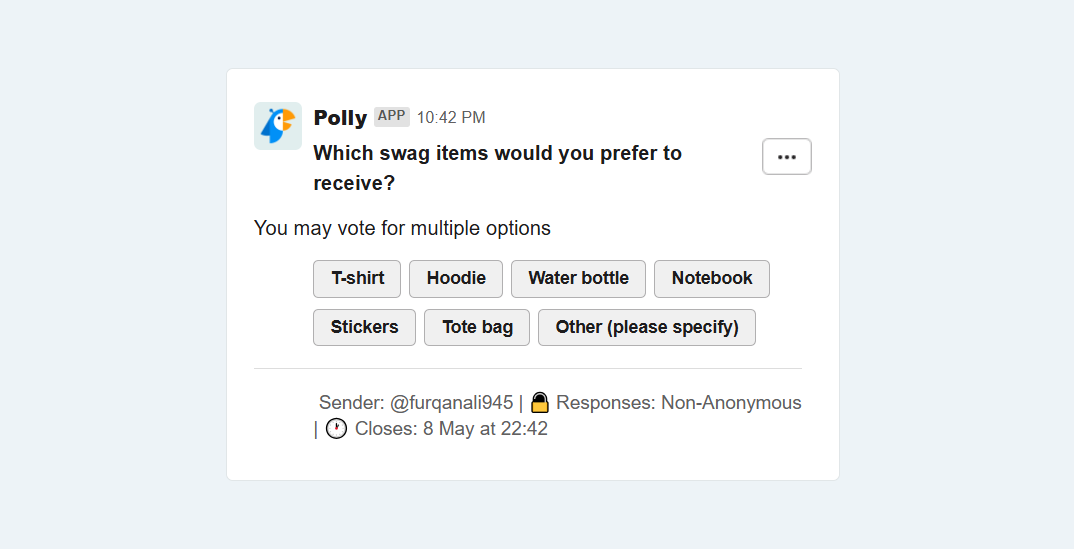Click the Polly parrot avatar icon
The width and height of the screenshot is (1074, 549).
click(x=277, y=126)
